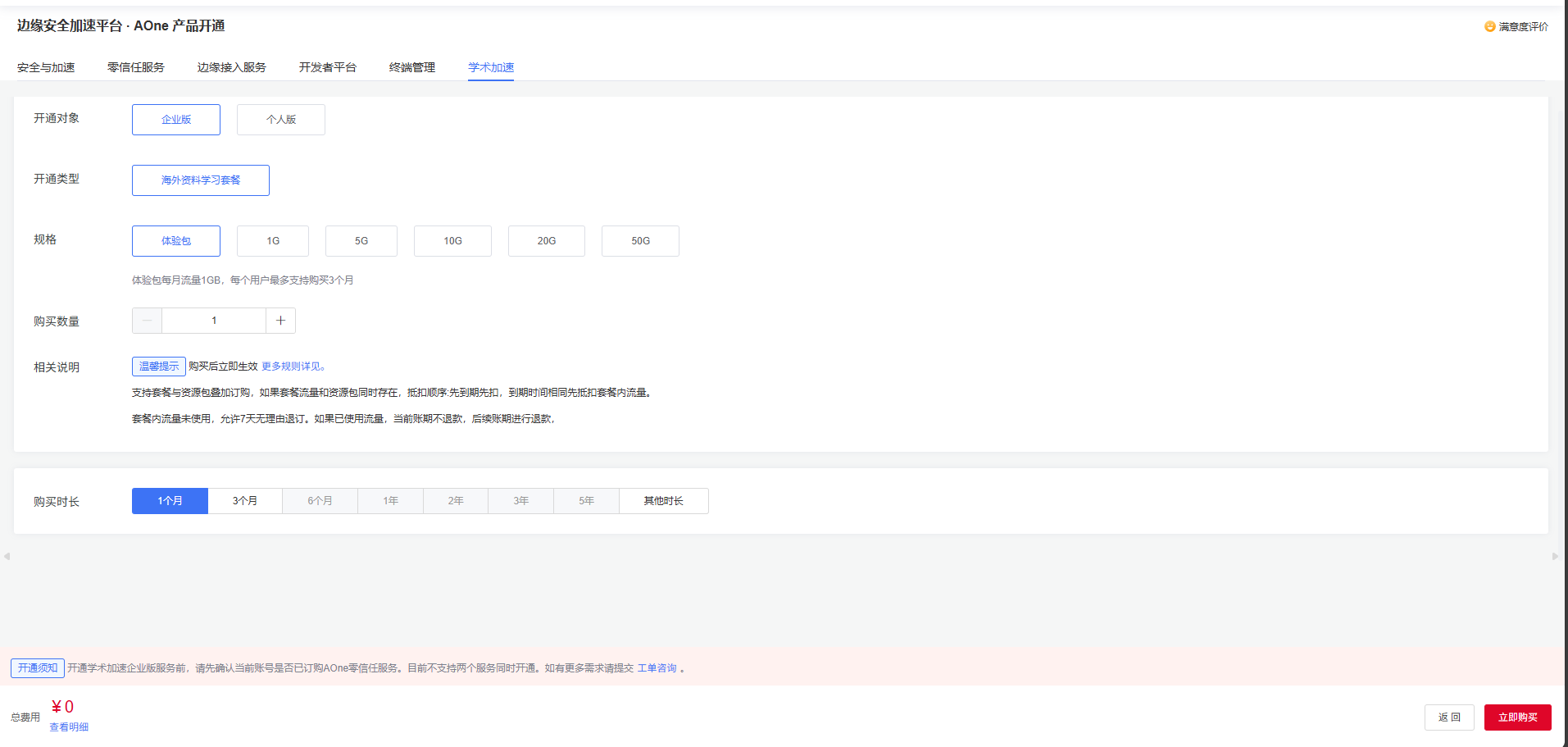This screenshot has height=747, width=1568.
Task: Click the satisfaction rating smiley icon
Action: pos(1490,26)
